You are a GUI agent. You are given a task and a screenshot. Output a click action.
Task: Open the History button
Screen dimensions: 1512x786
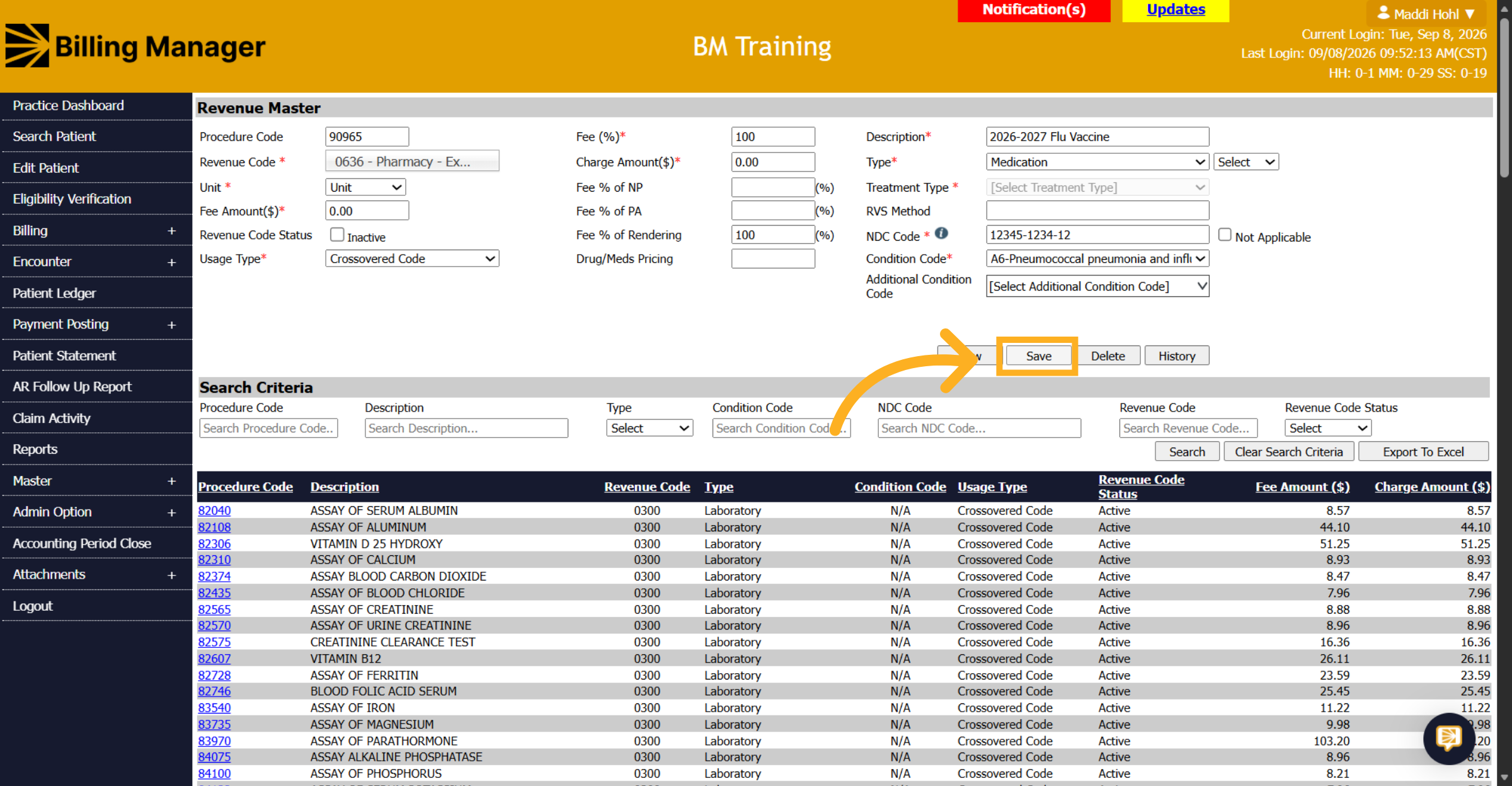(x=1177, y=356)
